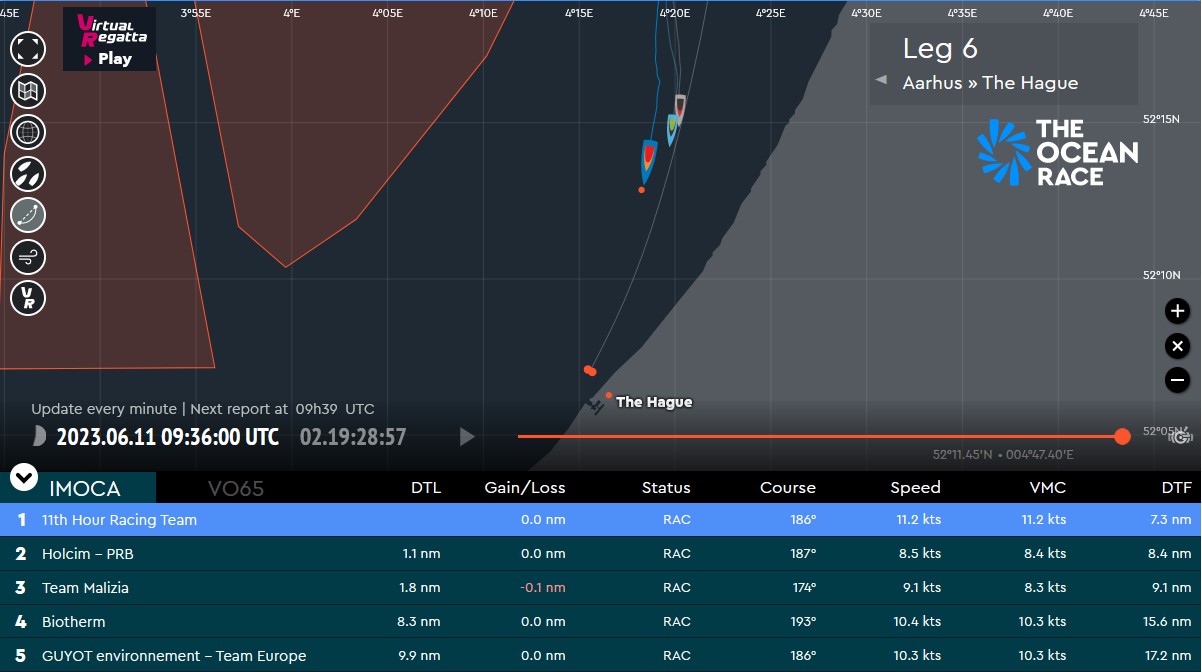This screenshot has width=1202, height=672.
Task: Open the map layers icon
Action: point(28,91)
